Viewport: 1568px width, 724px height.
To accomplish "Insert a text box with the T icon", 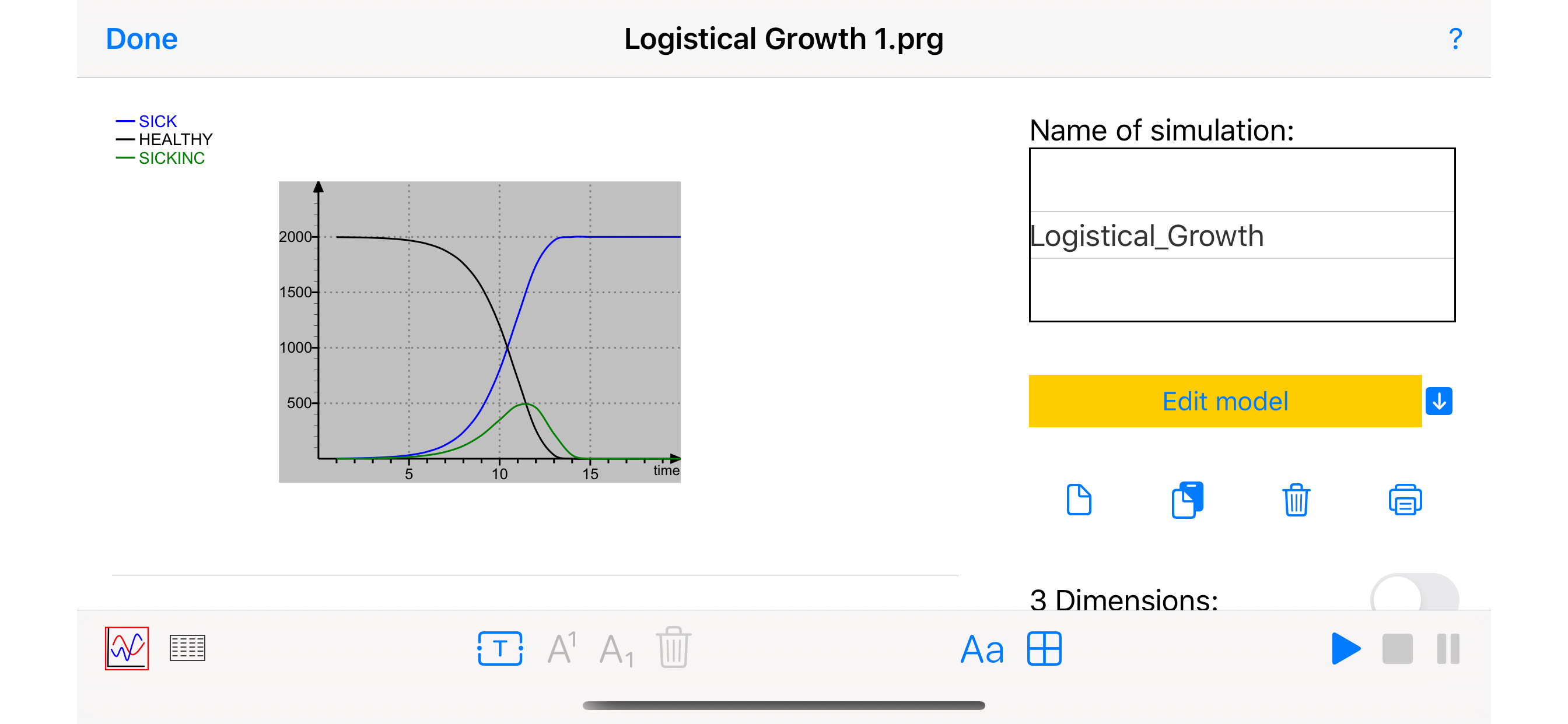I will click(x=500, y=649).
